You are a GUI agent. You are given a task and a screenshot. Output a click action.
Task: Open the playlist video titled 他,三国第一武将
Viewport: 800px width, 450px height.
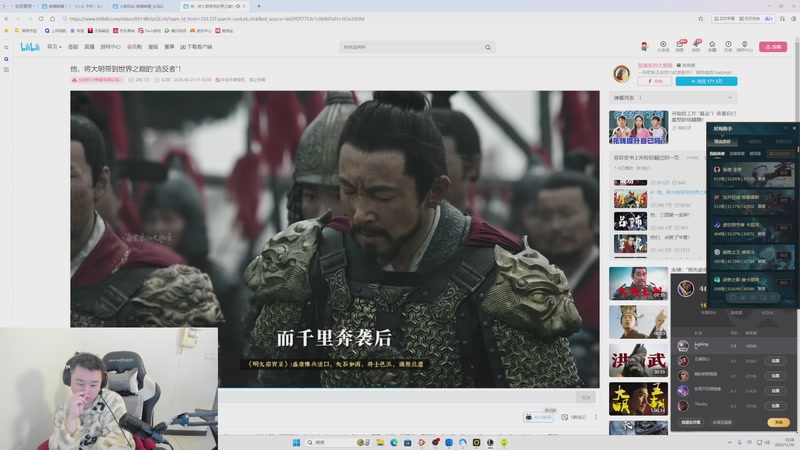(670, 215)
